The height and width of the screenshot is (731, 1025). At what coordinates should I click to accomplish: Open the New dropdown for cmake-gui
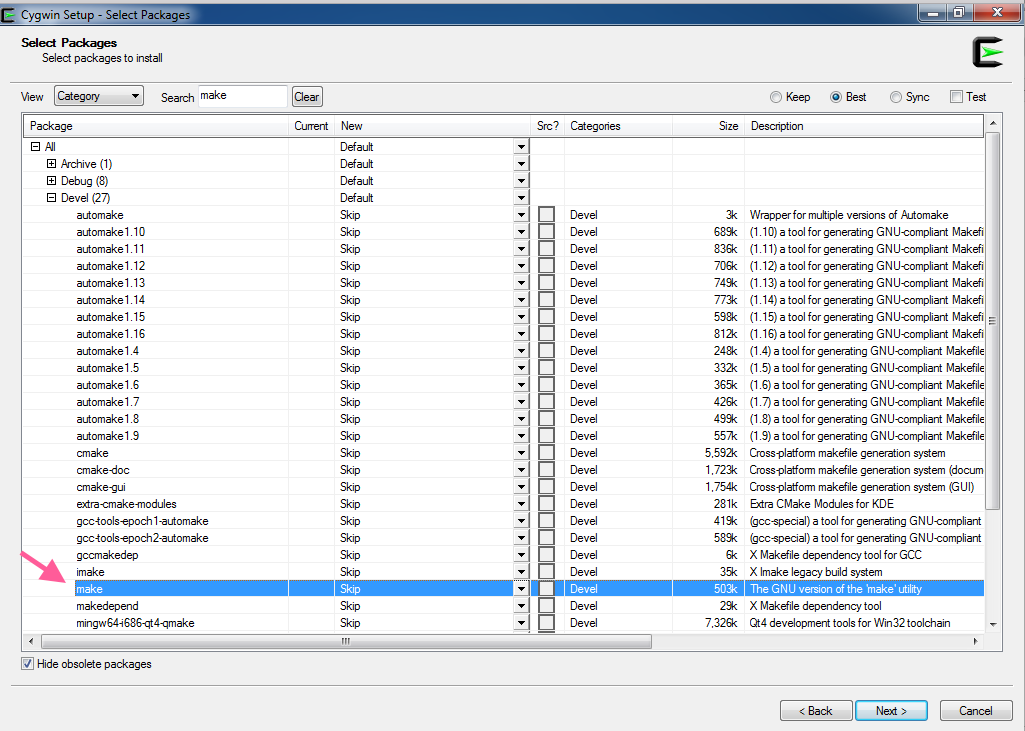[521, 486]
